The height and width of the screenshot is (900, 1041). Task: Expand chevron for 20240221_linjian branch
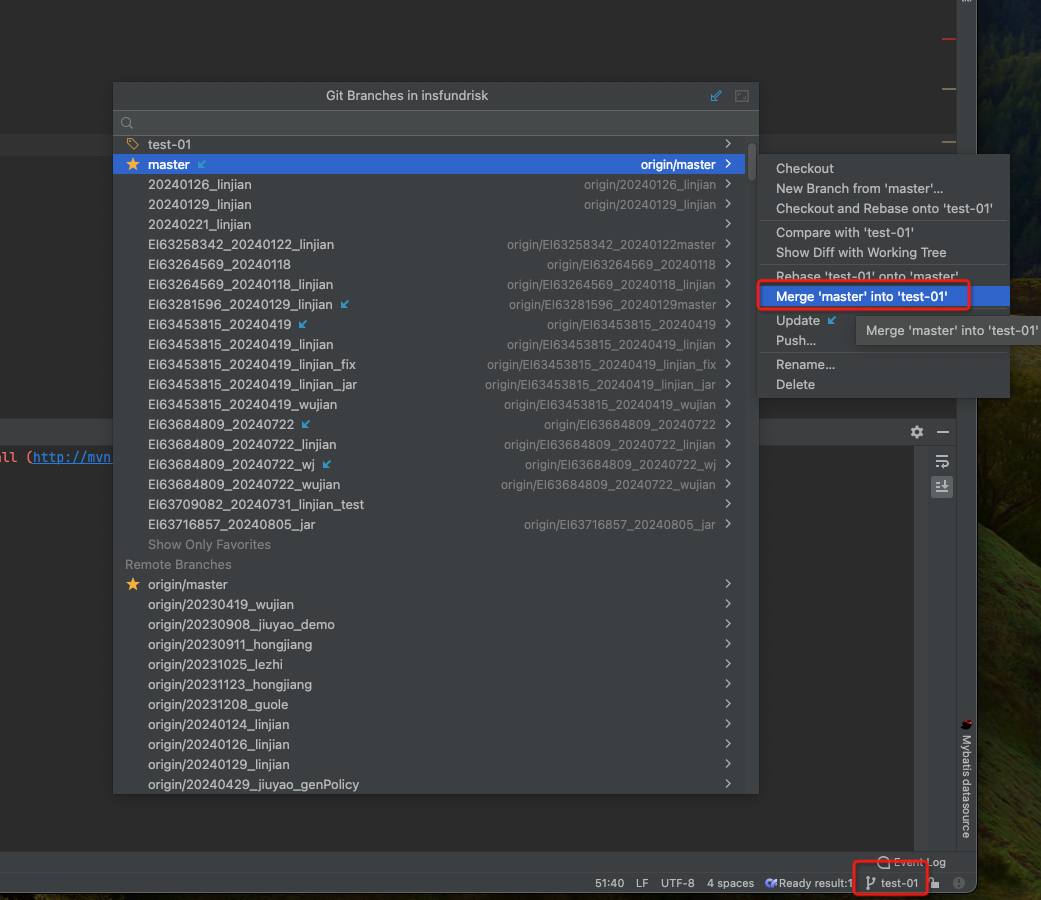[728, 224]
